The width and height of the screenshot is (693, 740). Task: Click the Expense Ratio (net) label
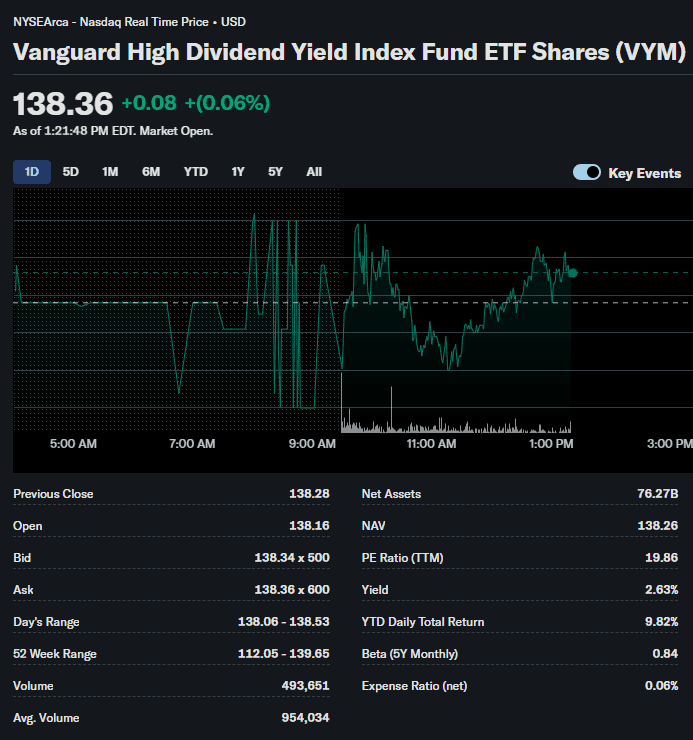[414, 686]
